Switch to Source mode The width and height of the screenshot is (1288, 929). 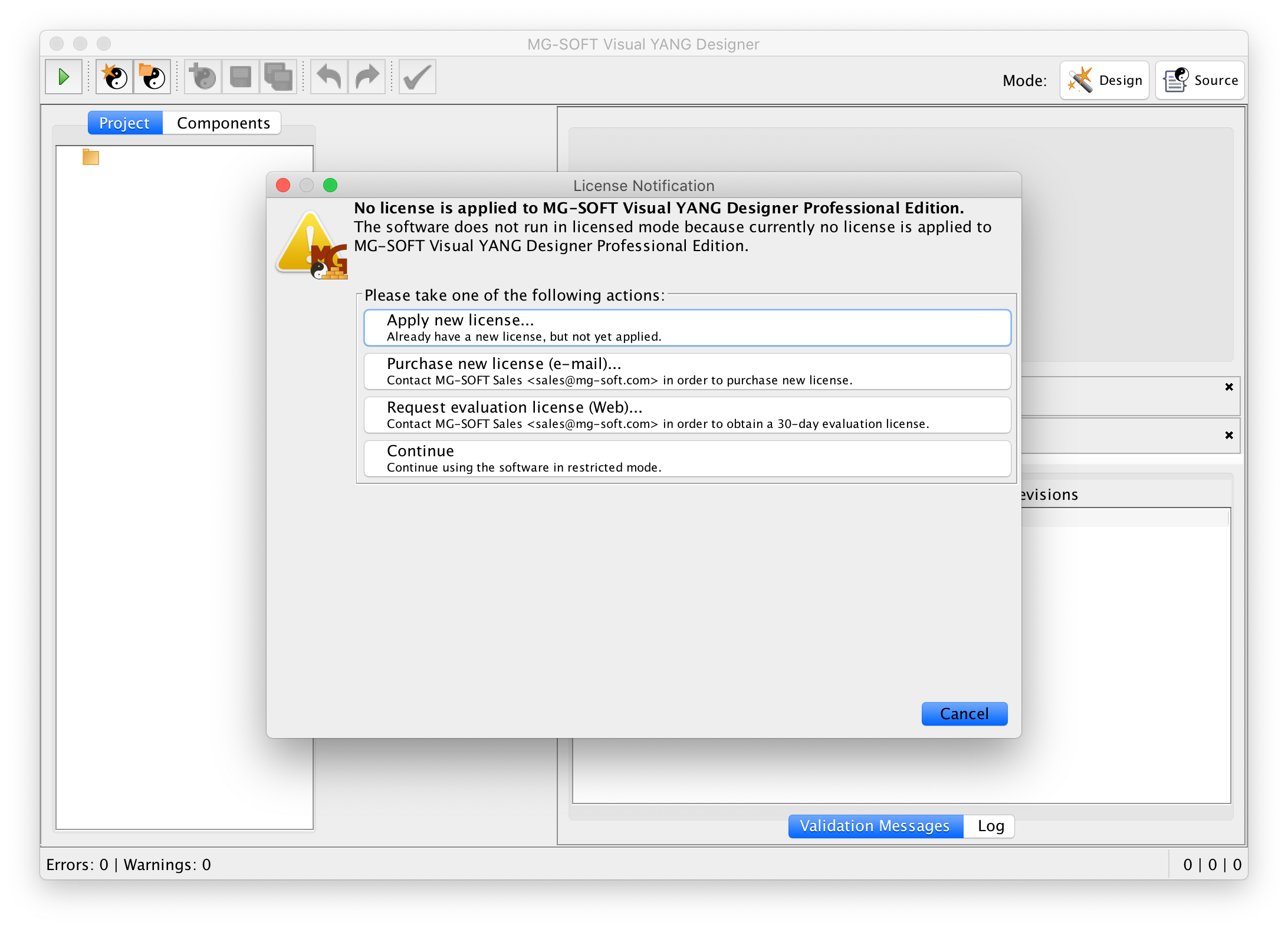point(1200,80)
